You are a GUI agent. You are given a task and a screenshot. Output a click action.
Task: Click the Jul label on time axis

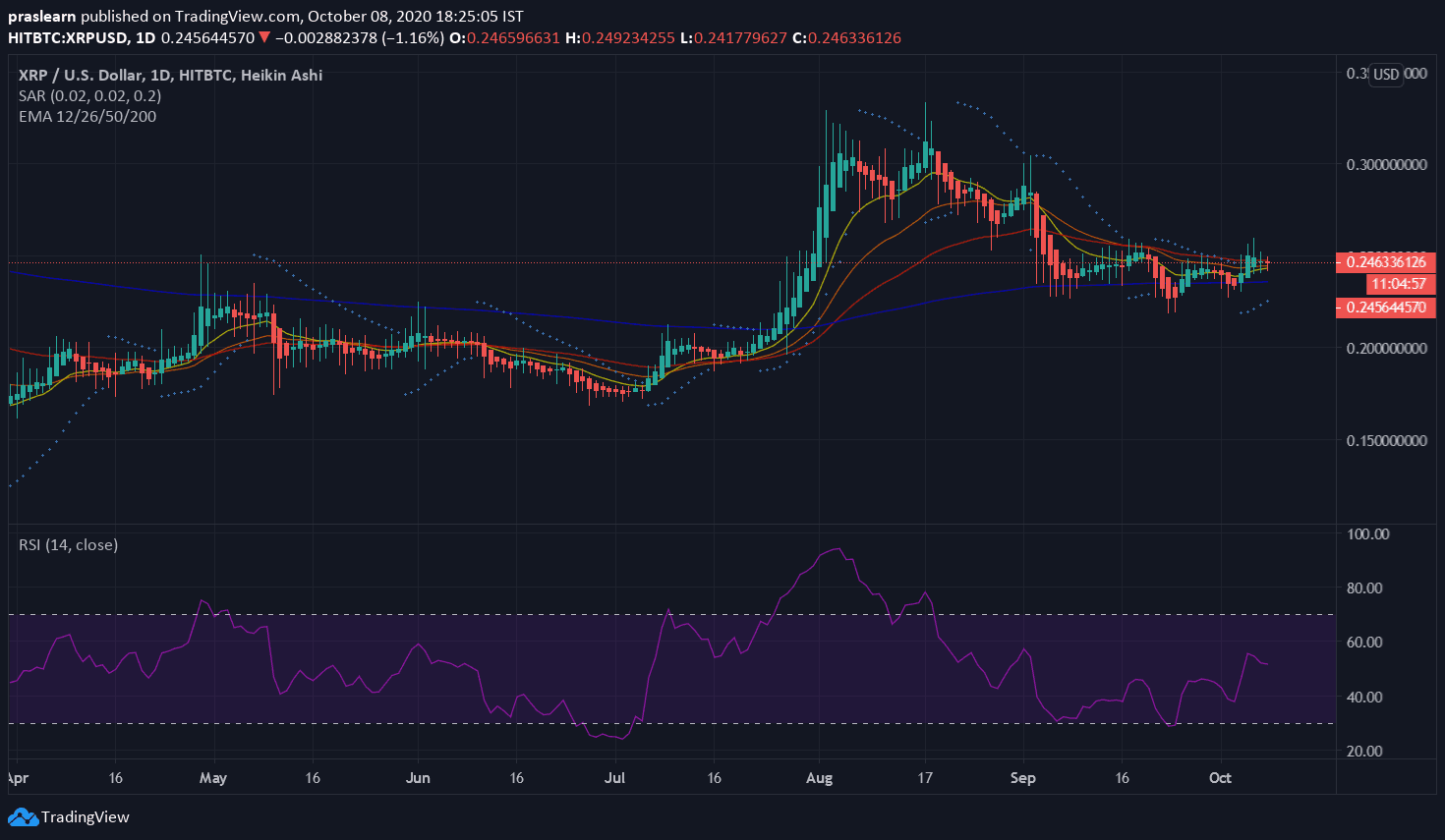pos(614,777)
